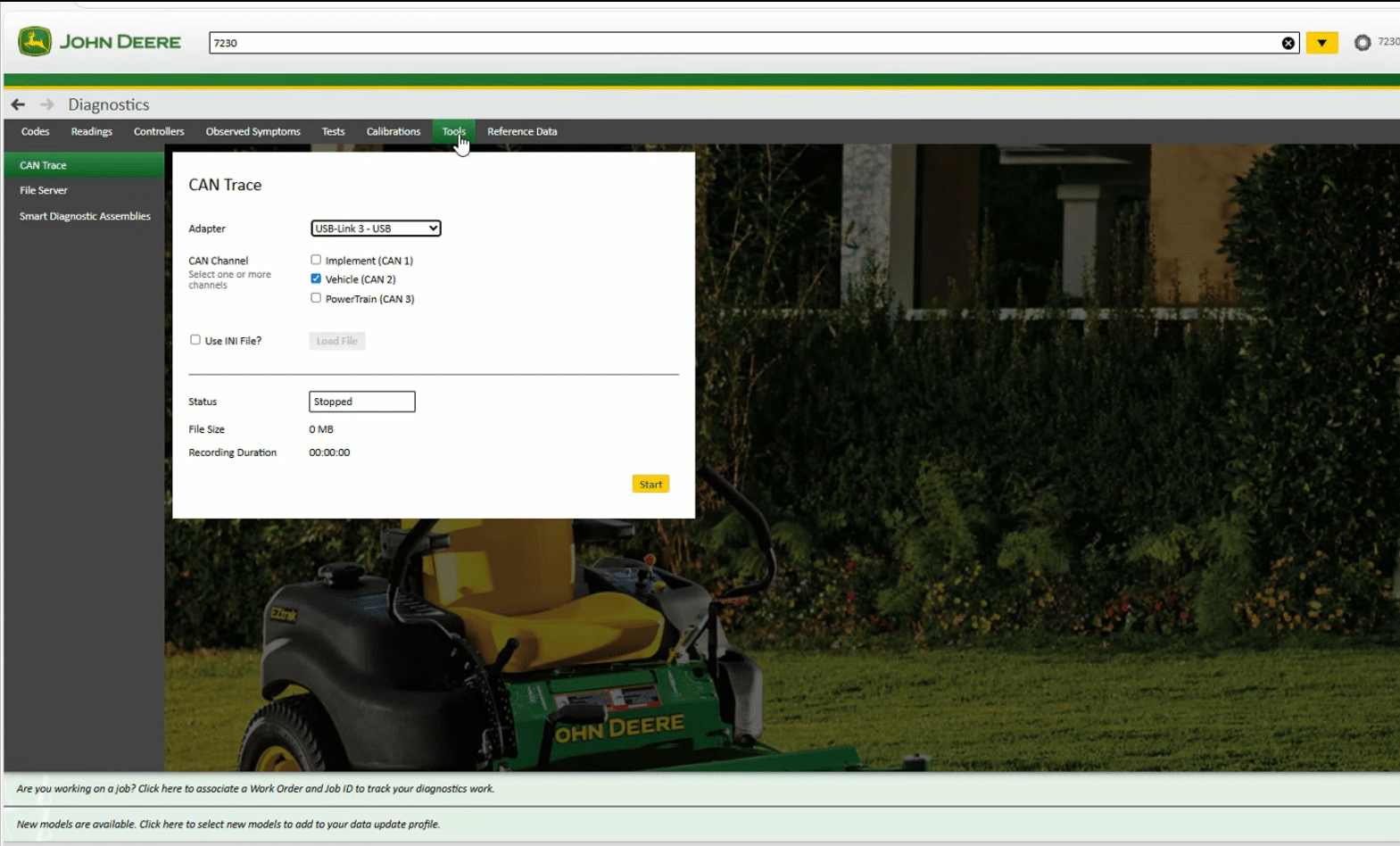The height and width of the screenshot is (846, 1400).
Task: Select the Tests tab
Action: [333, 131]
